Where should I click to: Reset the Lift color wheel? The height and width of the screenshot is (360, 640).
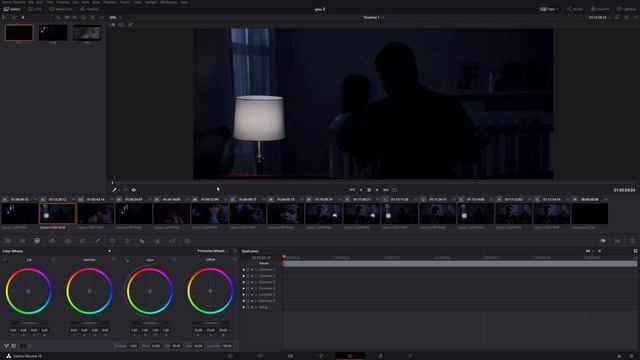pyautogui.click(x=53, y=260)
